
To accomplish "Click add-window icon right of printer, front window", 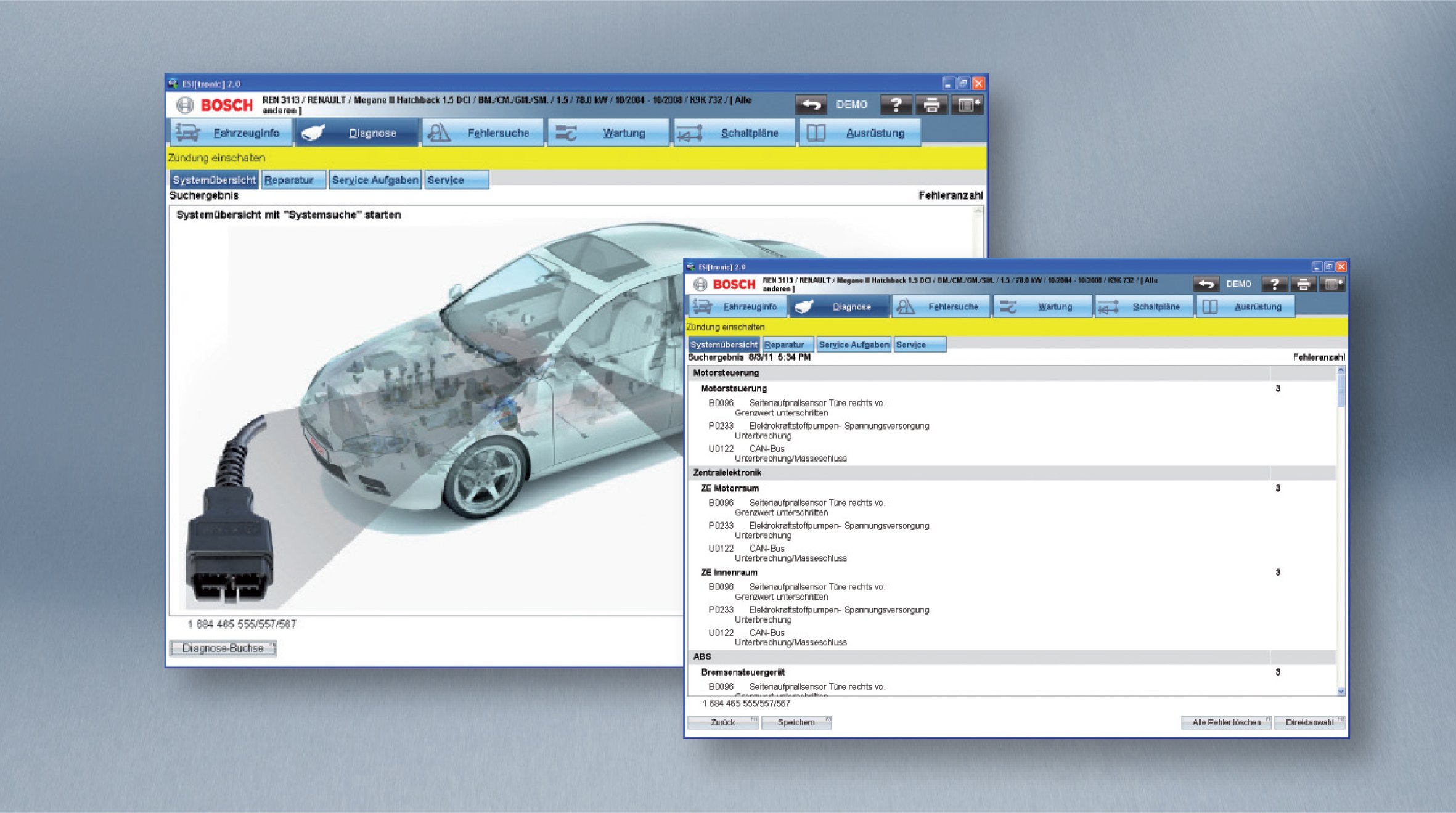I will pos(1332,284).
